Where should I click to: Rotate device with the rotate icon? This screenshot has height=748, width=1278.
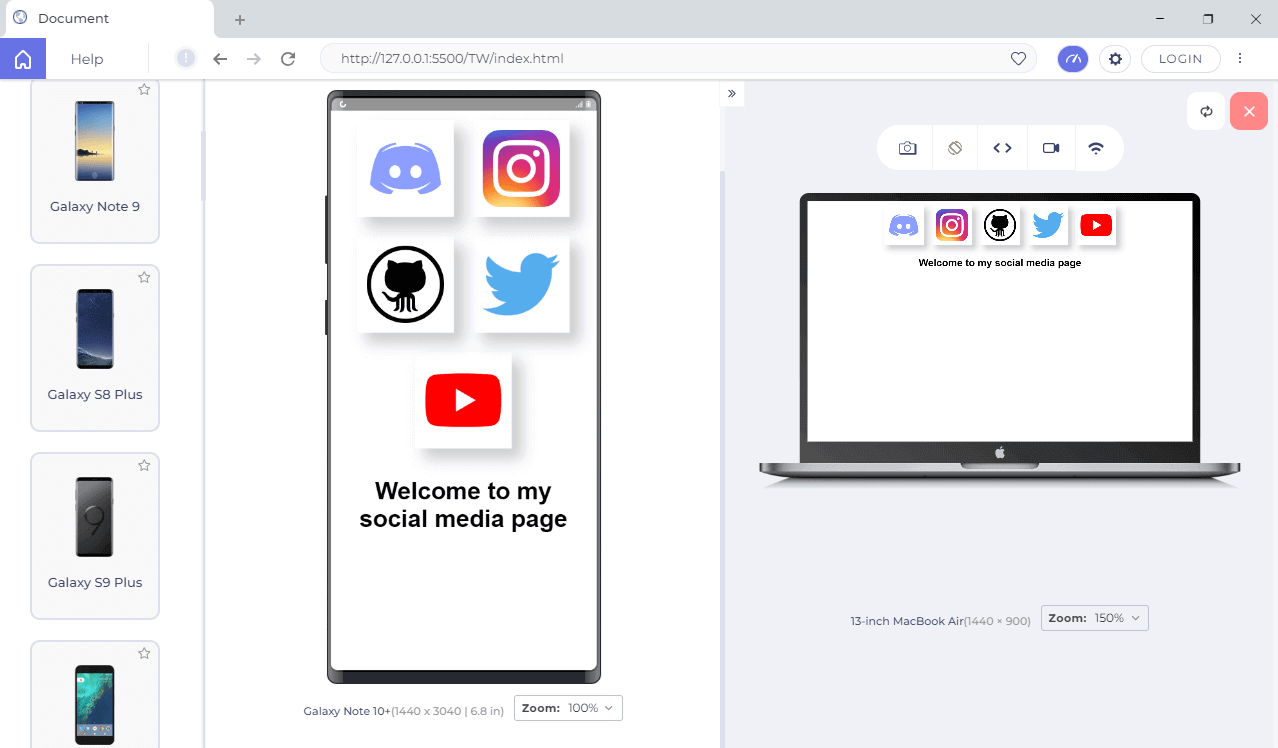[955, 148]
